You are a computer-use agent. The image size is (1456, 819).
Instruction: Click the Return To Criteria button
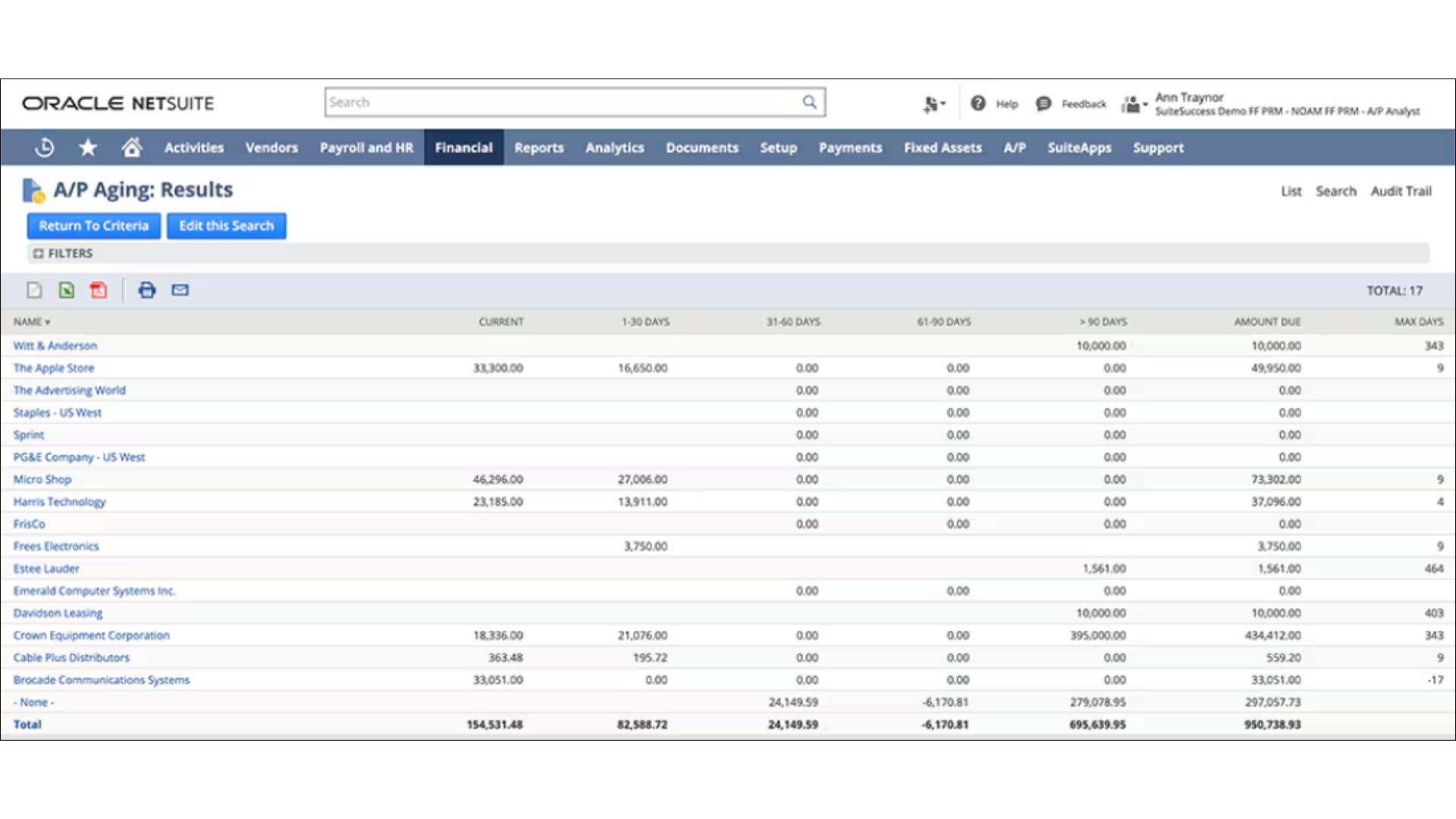point(94,225)
